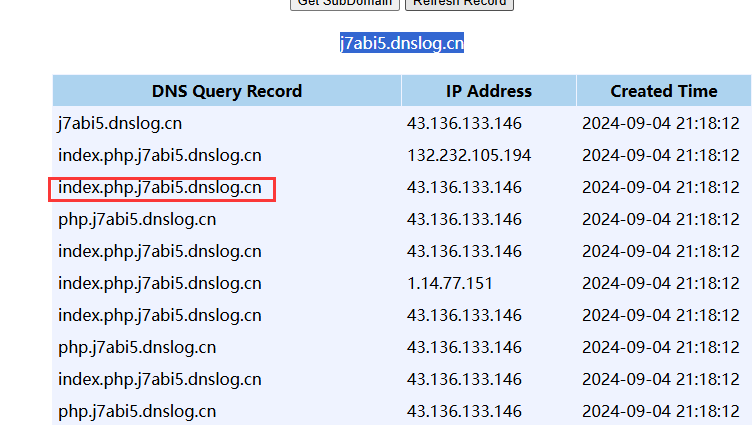Click the highlighted j7abi5.dnslog.cn subdomain text
This screenshot has height=425, width=752.
[x=401, y=43]
